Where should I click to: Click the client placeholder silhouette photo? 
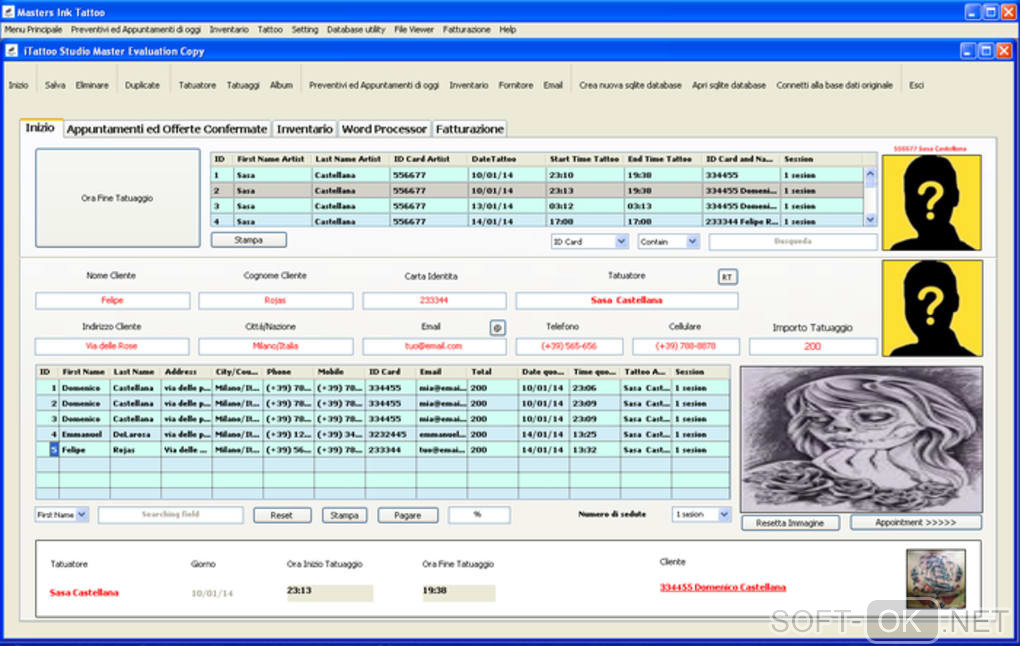point(931,308)
